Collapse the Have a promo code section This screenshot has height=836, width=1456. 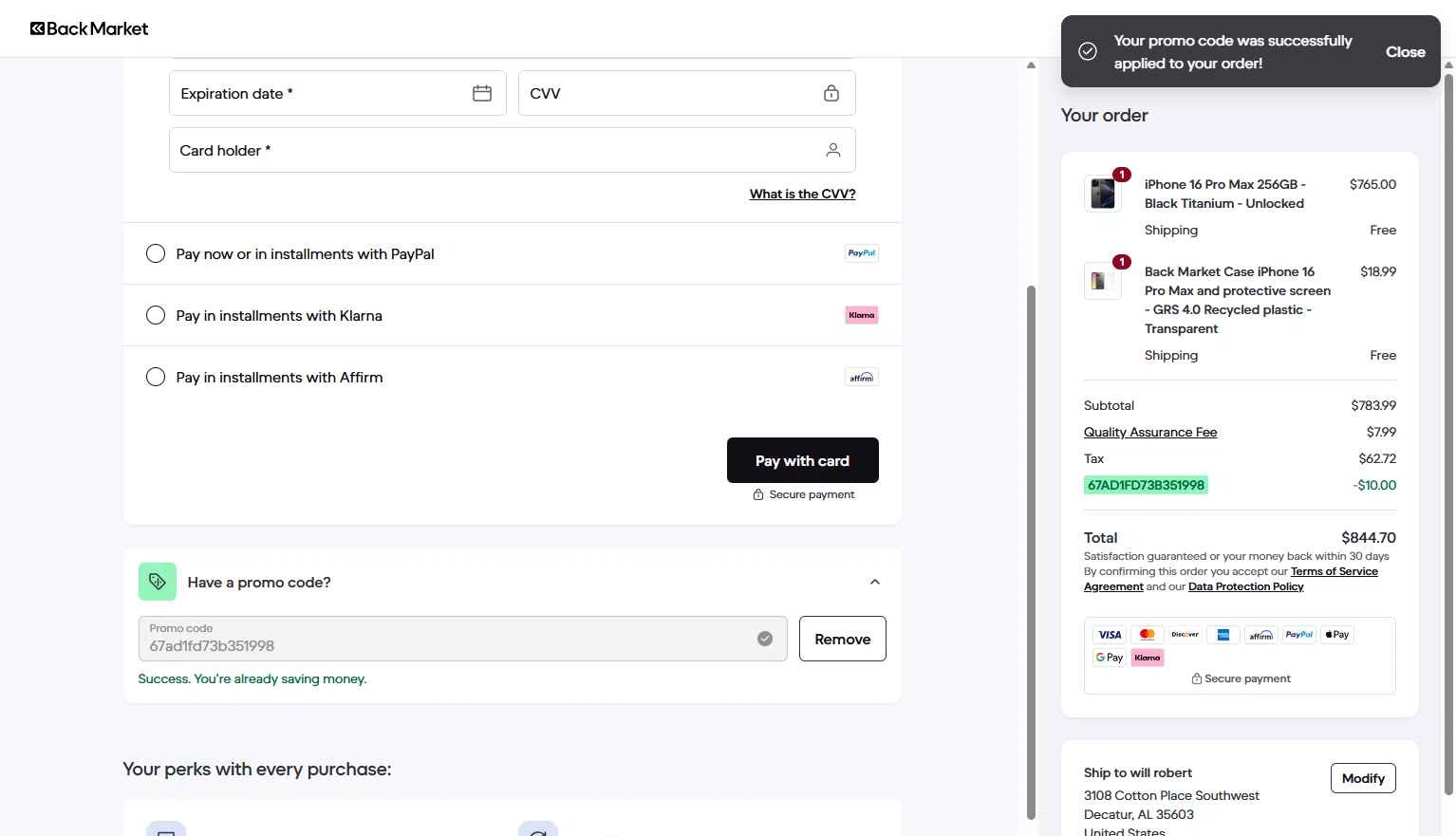click(875, 582)
